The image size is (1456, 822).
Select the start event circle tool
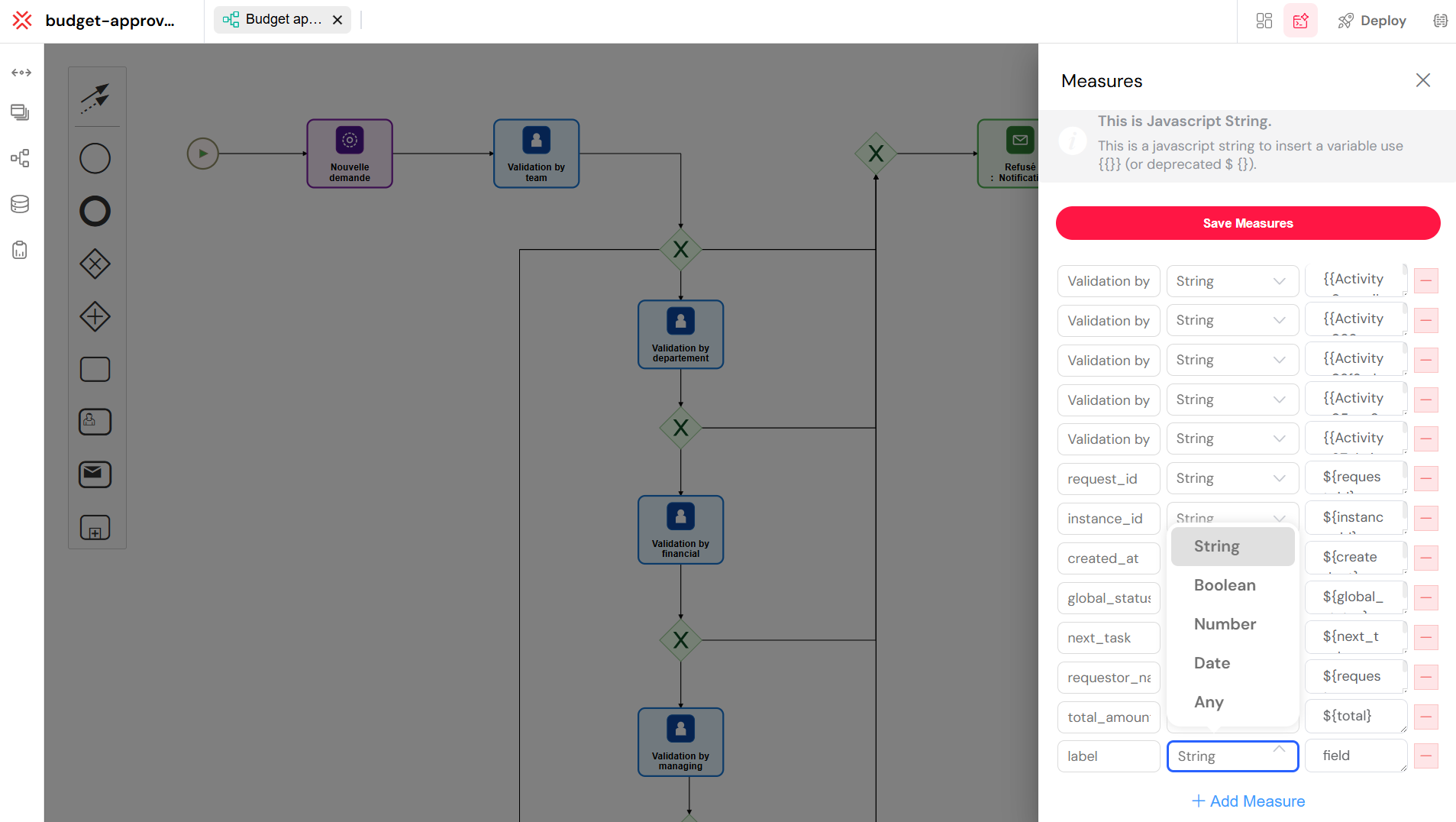(x=95, y=158)
